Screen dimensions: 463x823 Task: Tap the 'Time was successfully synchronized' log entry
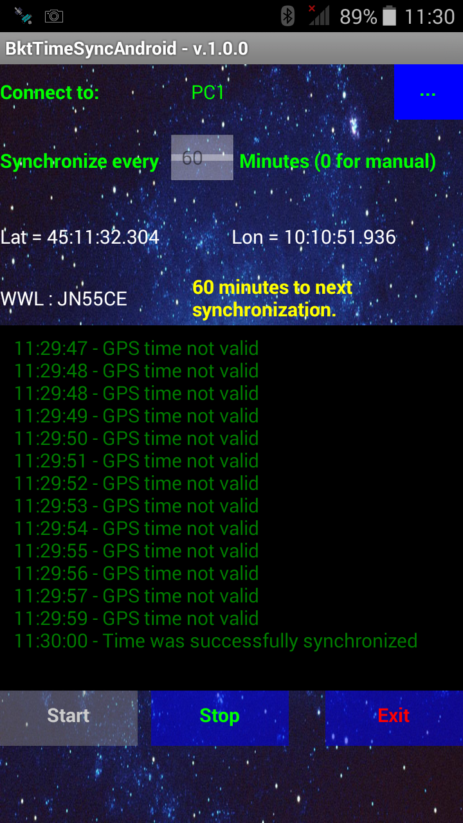(216, 641)
